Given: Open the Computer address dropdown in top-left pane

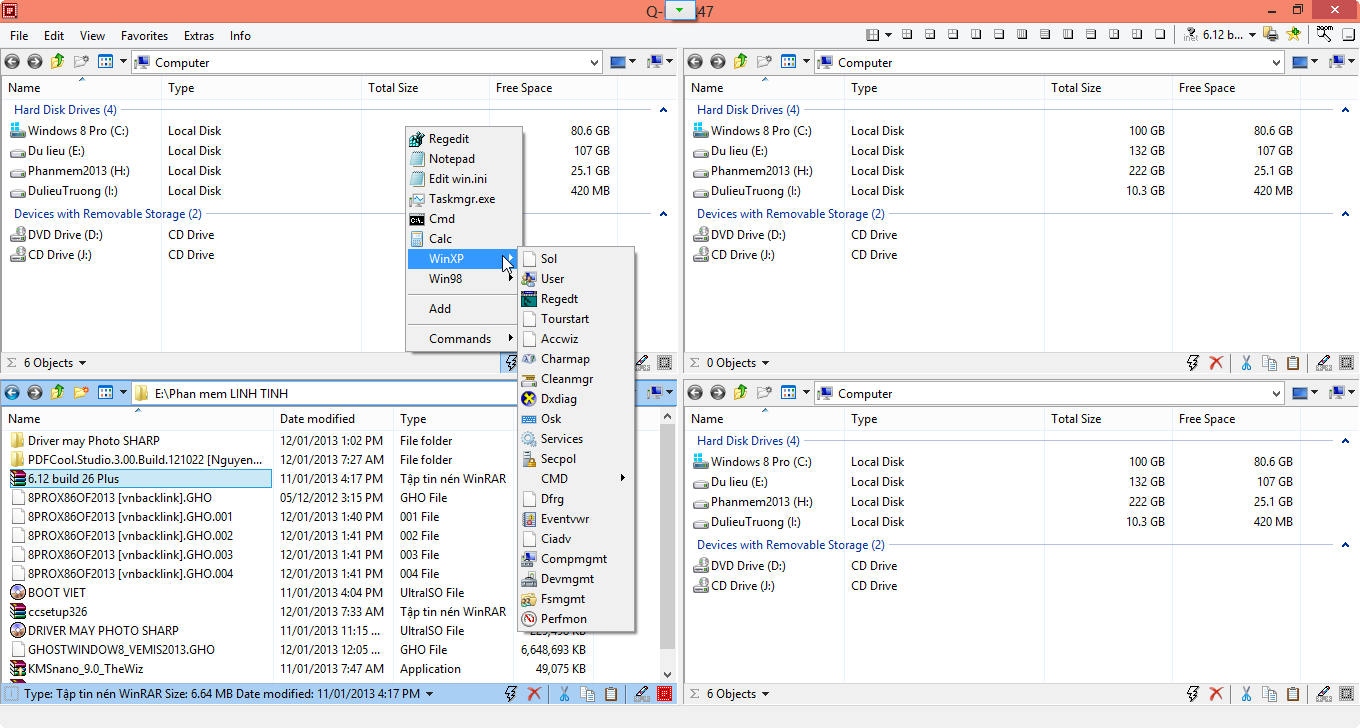Looking at the screenshot, I should [x=593, y=62].
